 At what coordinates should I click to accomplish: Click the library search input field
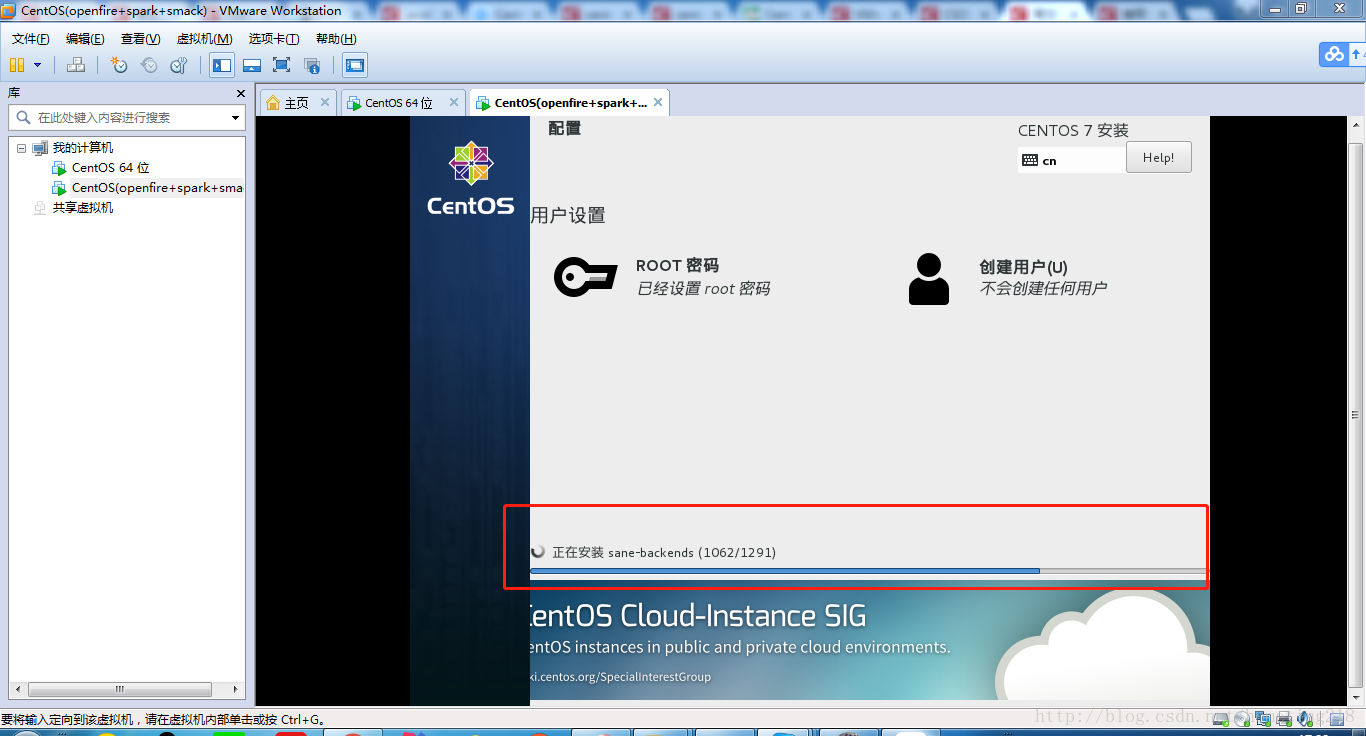(127, 117)
